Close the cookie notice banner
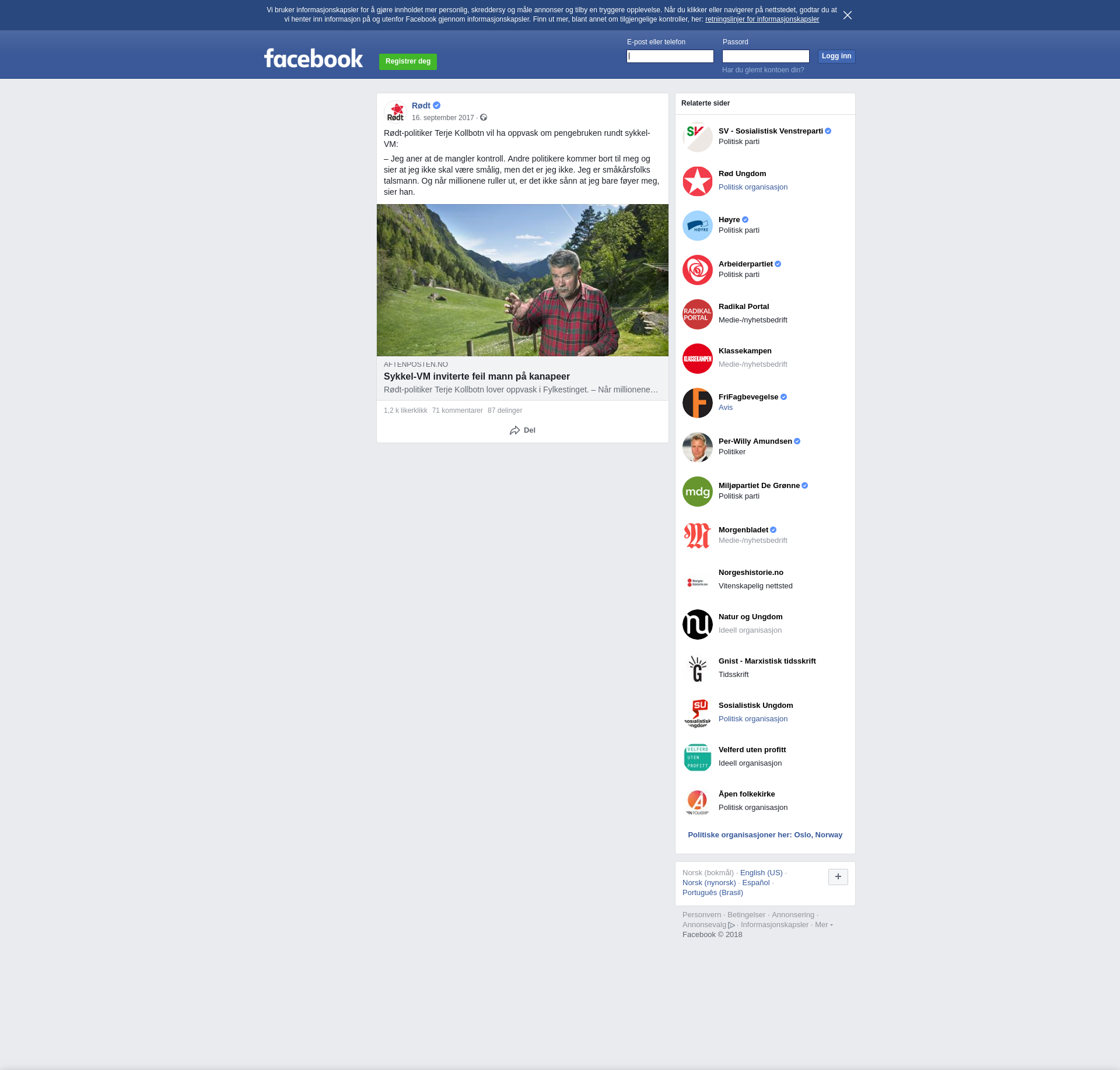This screenshot has width=1120, height=1070. (x=848, y=15)
